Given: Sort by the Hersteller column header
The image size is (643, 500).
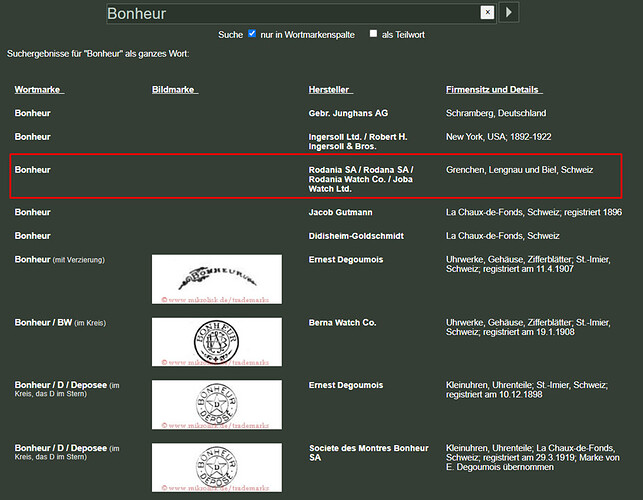Looking at the screenshot, I should (331, 89).
